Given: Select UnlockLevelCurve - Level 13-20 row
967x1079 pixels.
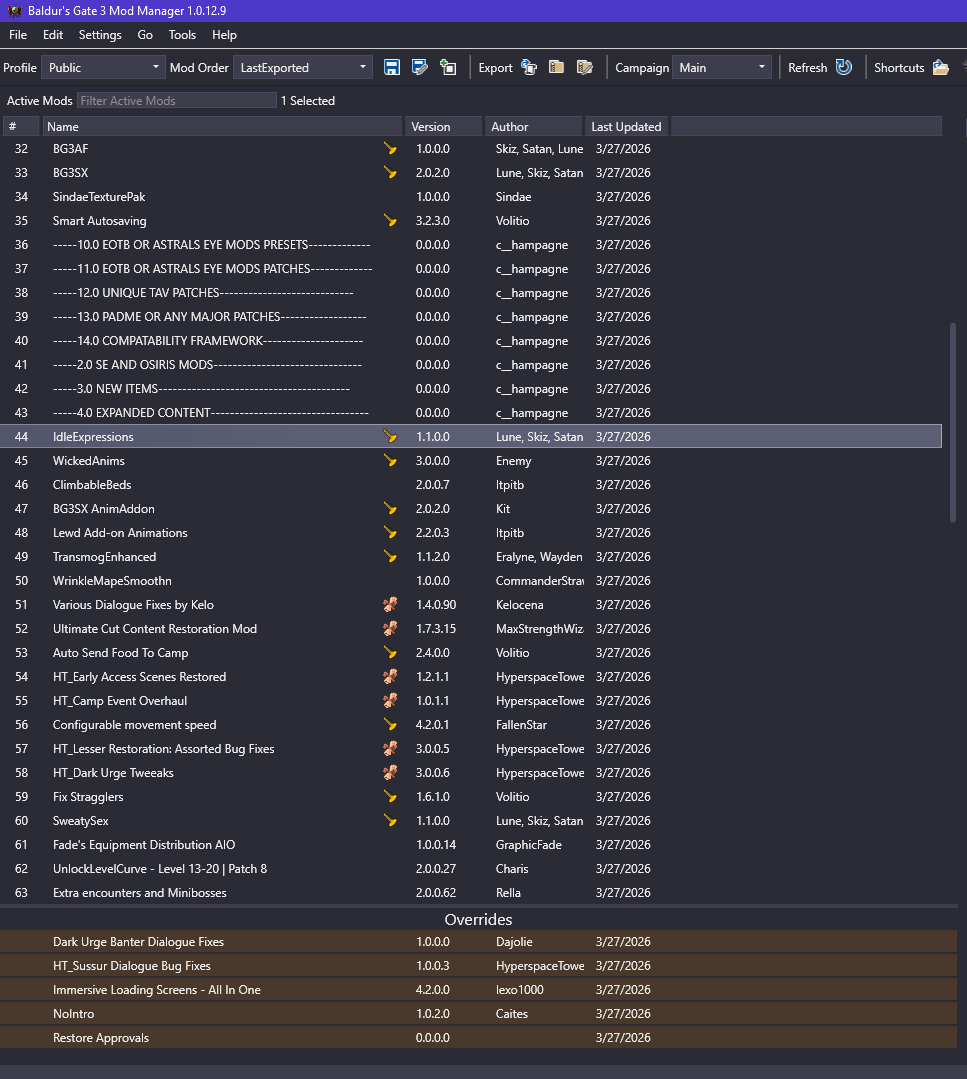Looking at the screenshot, I should pyautogui.click(x=471, y=869).
